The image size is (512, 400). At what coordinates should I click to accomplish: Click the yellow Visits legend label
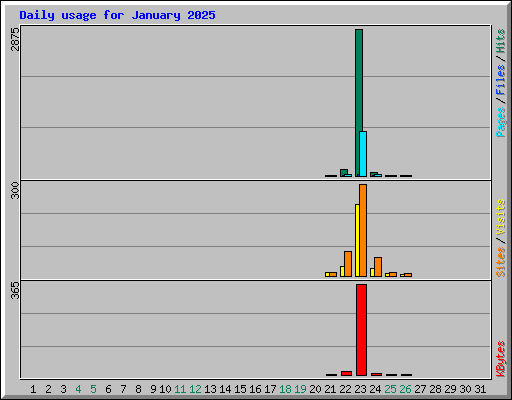(x=501, y=217)
